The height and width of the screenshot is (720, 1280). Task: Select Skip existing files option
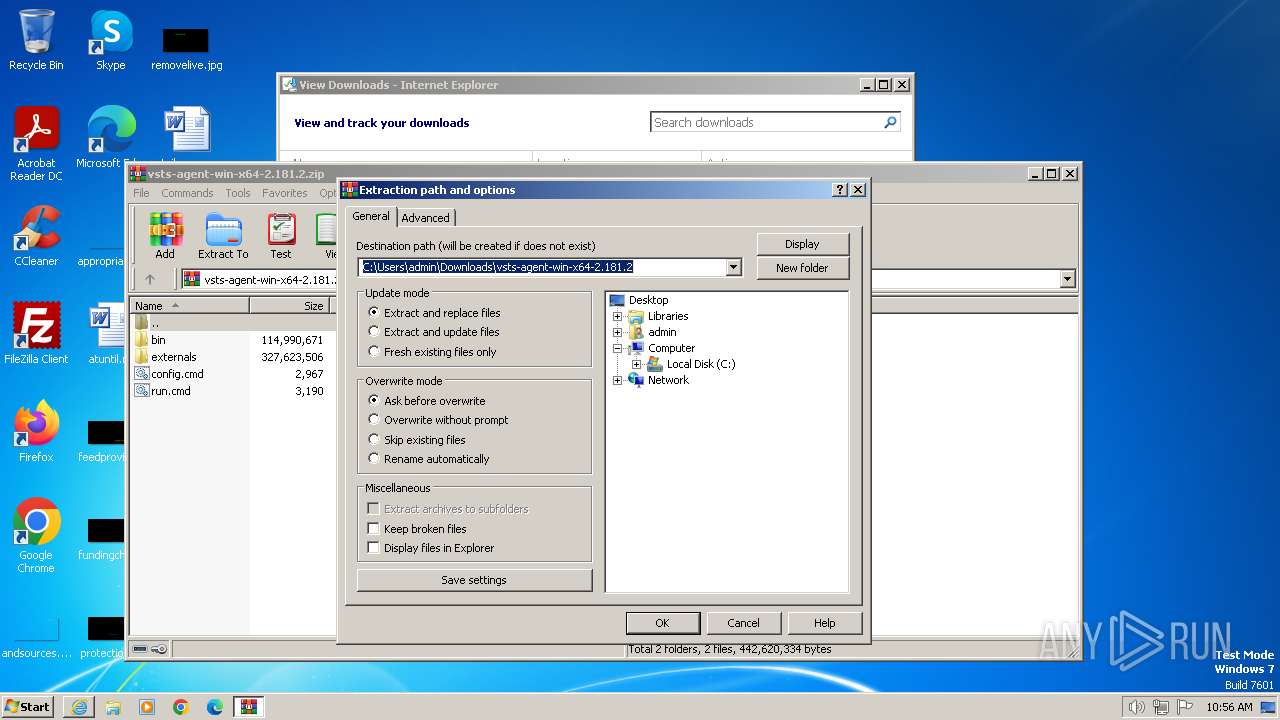coord(416,440)
